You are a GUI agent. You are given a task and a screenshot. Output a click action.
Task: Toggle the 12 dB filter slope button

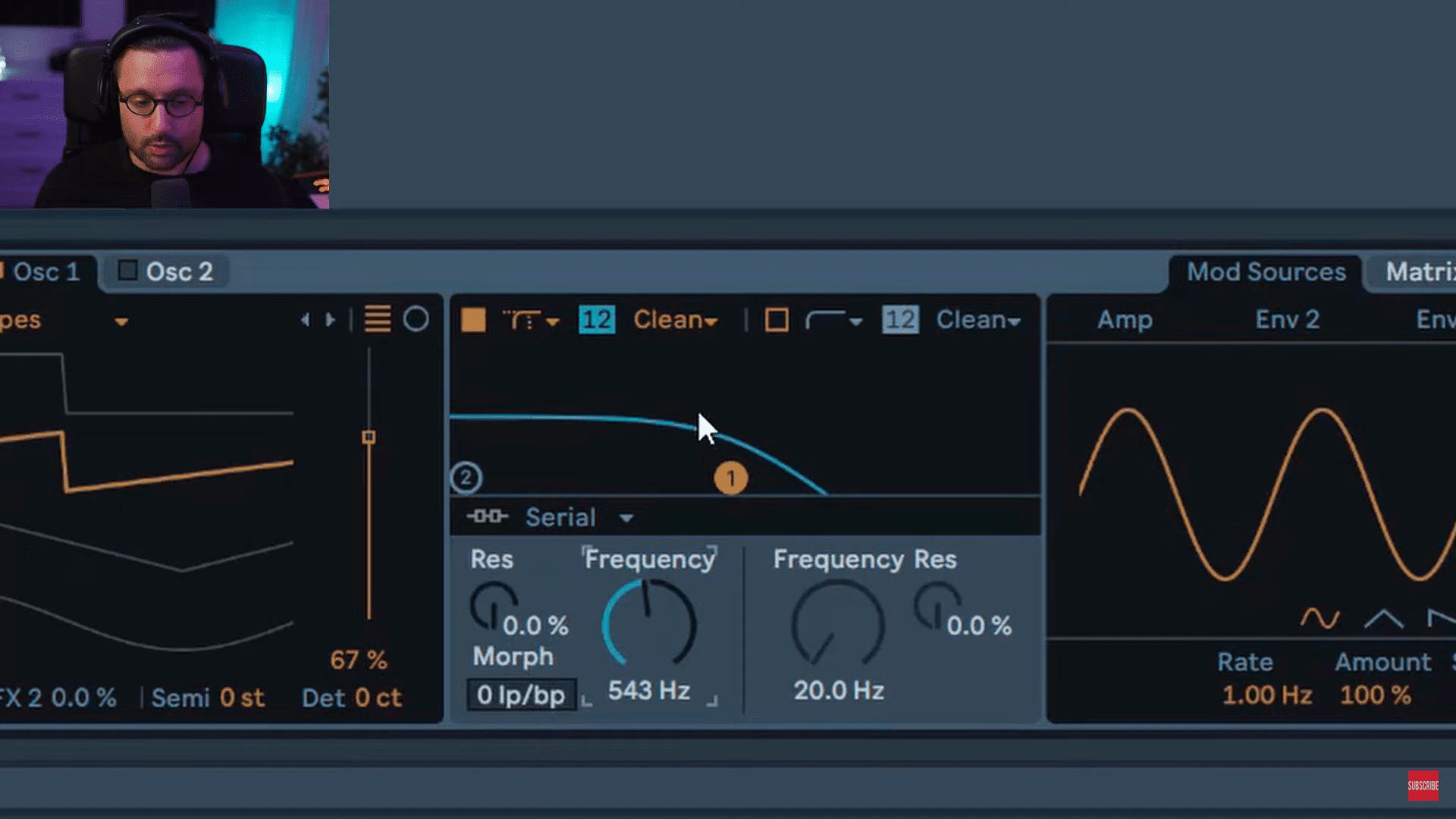[x=598, y=319]
